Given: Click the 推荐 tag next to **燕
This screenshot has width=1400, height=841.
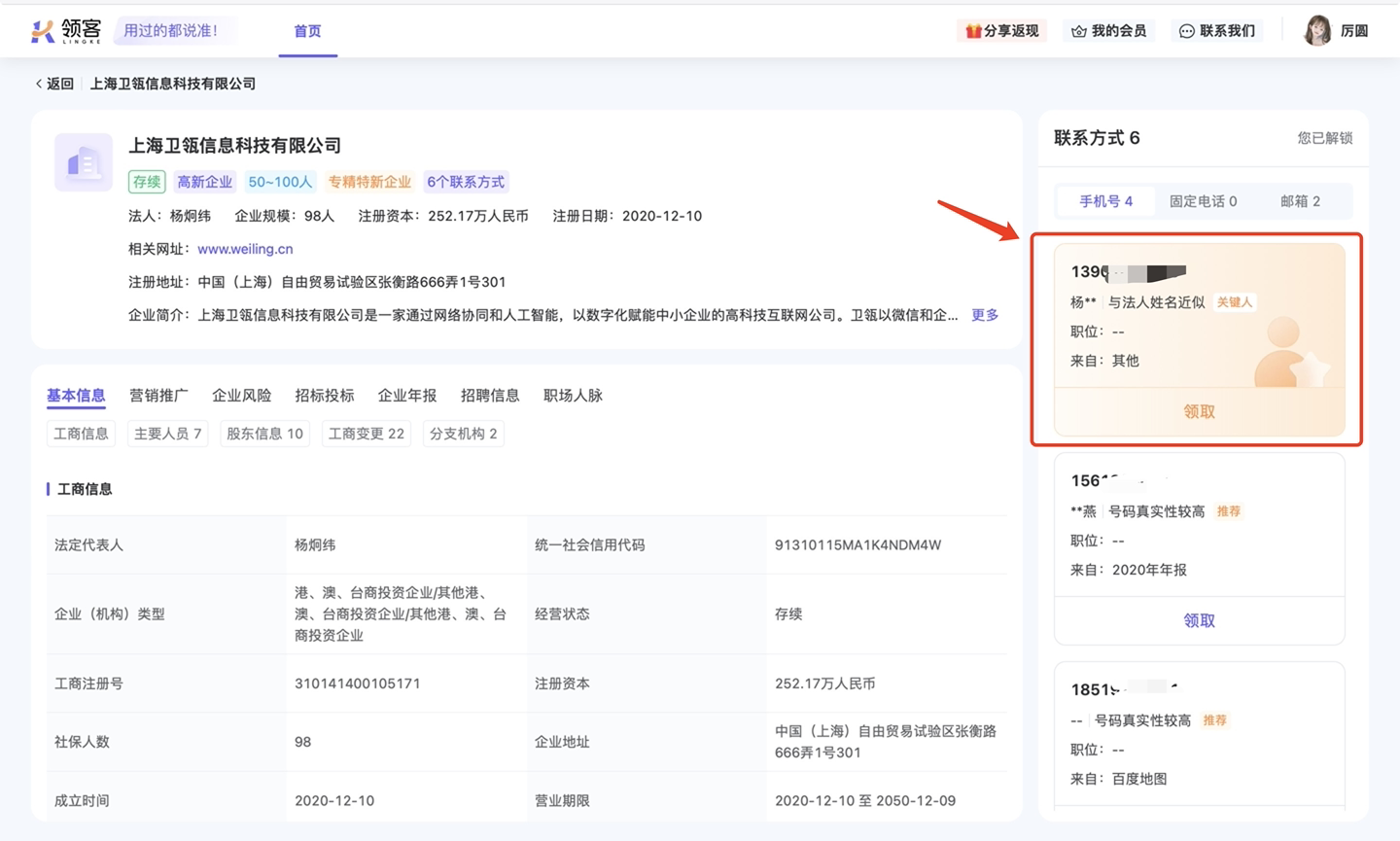Looking at the screenshot, I should [x=1228, y=511].
